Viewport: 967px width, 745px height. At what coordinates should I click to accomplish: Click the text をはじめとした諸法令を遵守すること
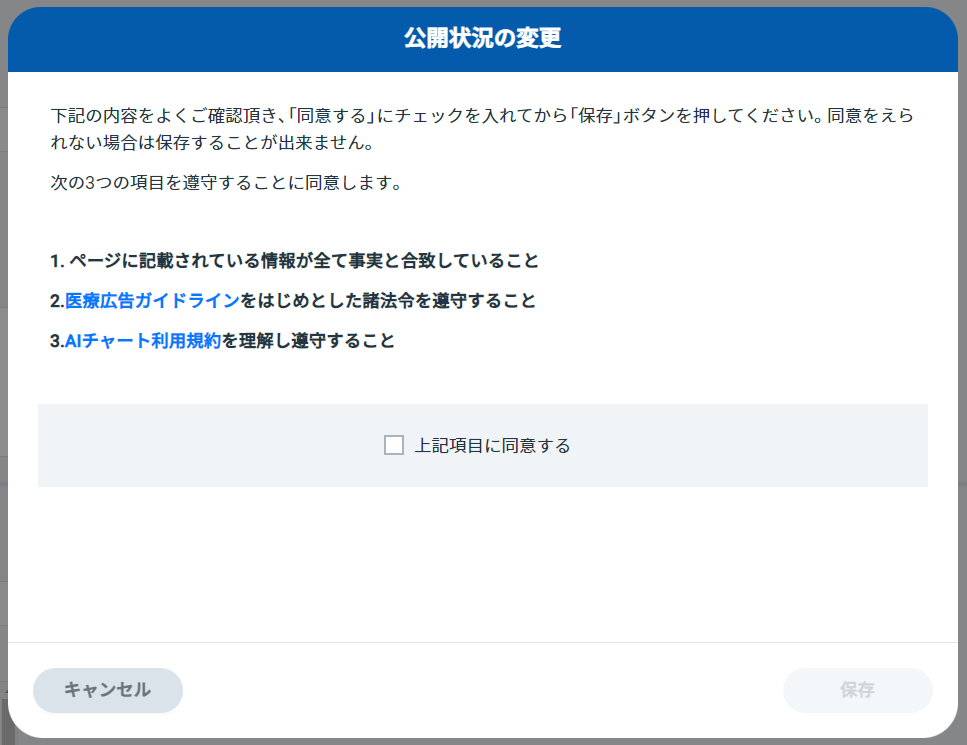pos(388,300)
